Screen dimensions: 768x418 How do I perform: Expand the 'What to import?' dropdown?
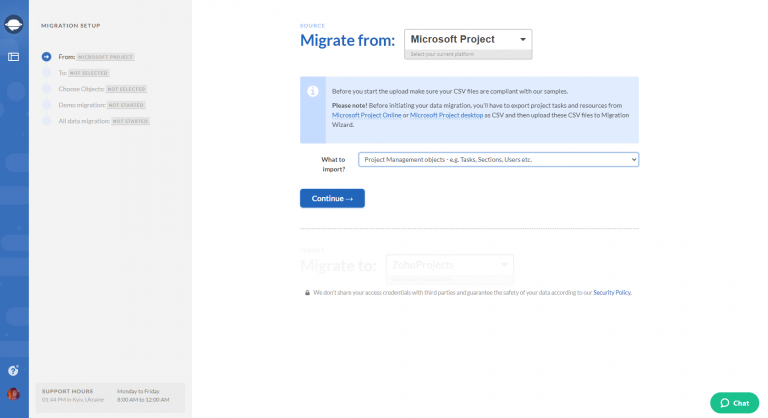tap(498, 159)
